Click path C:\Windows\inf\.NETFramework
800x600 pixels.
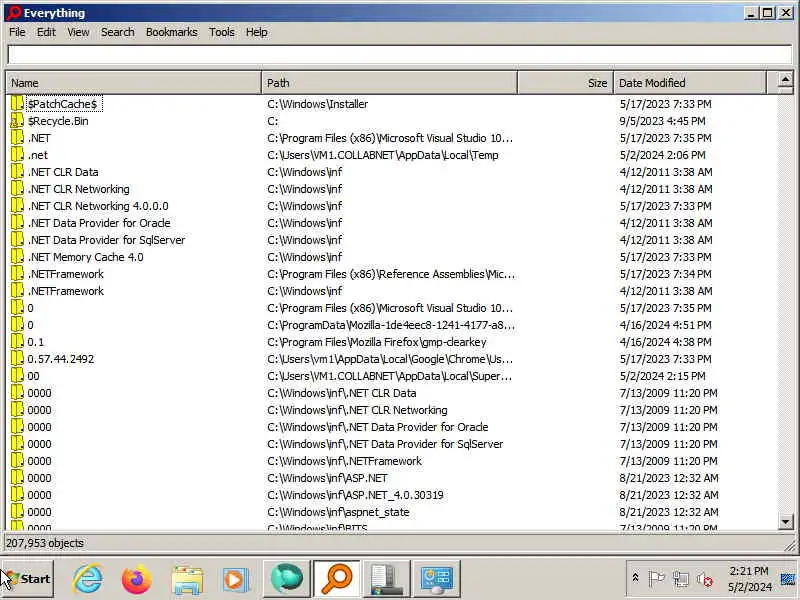tap(344, 461)
